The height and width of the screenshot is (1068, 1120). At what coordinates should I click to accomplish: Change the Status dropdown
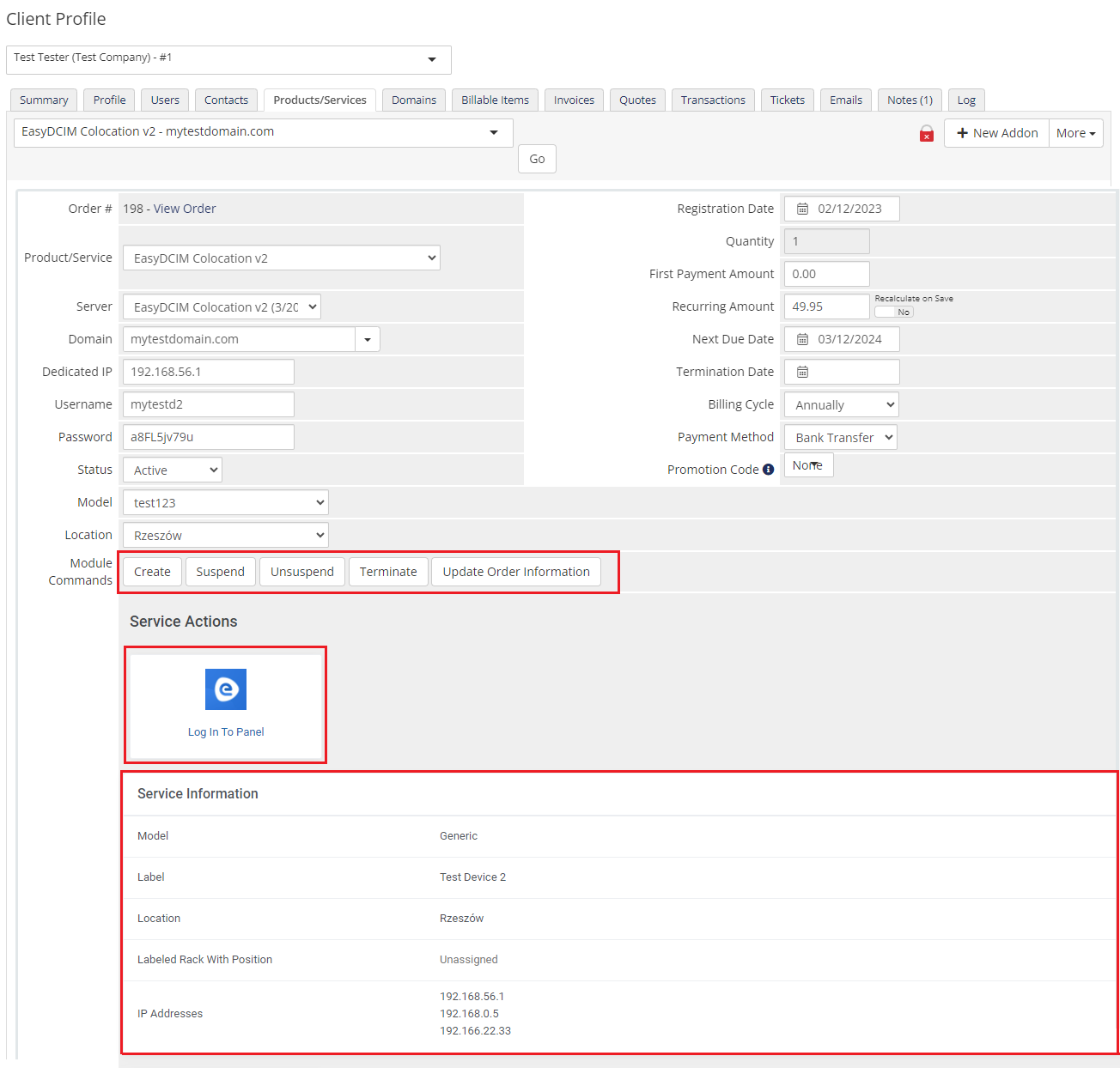click(173, 470)
